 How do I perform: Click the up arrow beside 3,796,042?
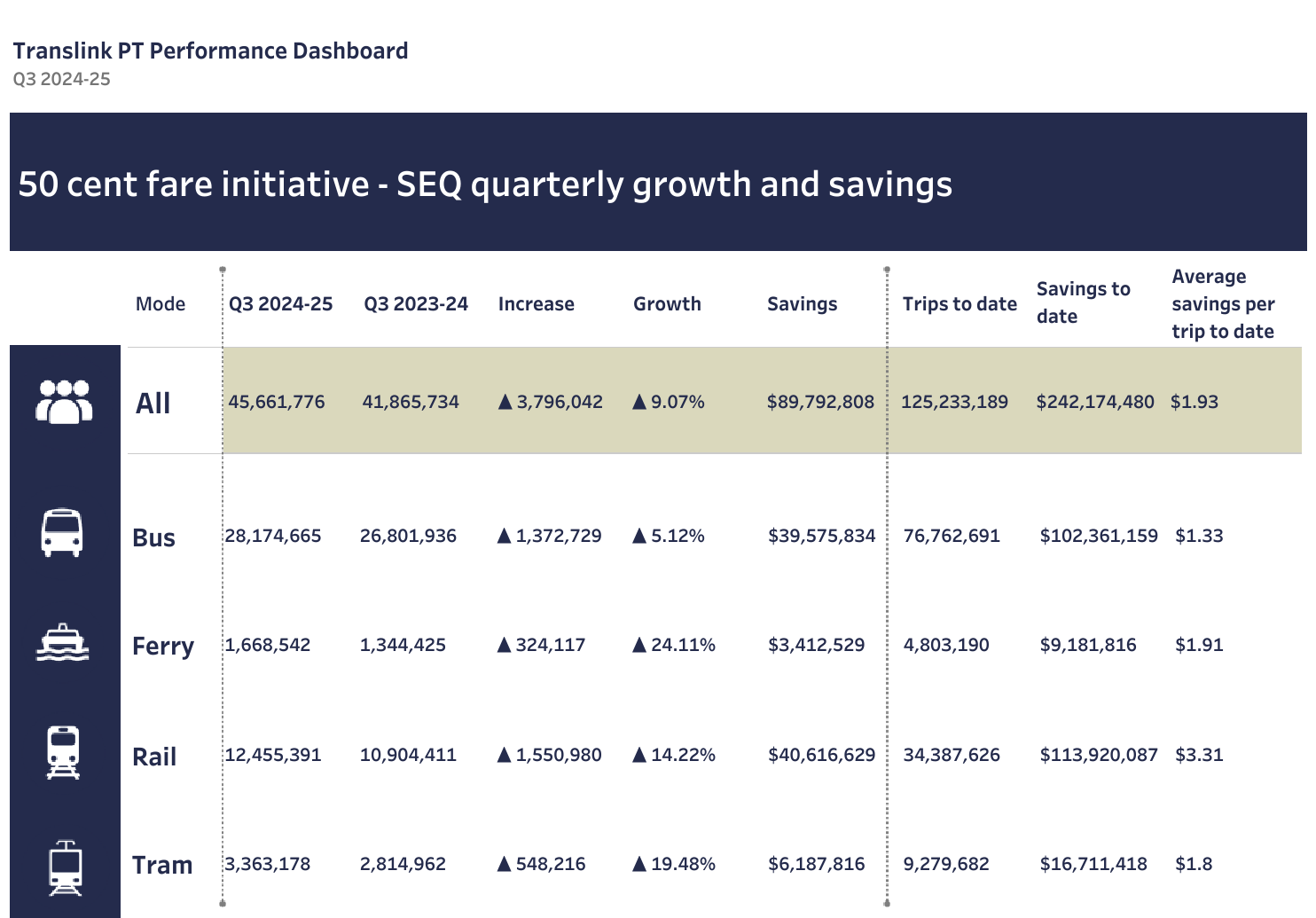505,402
